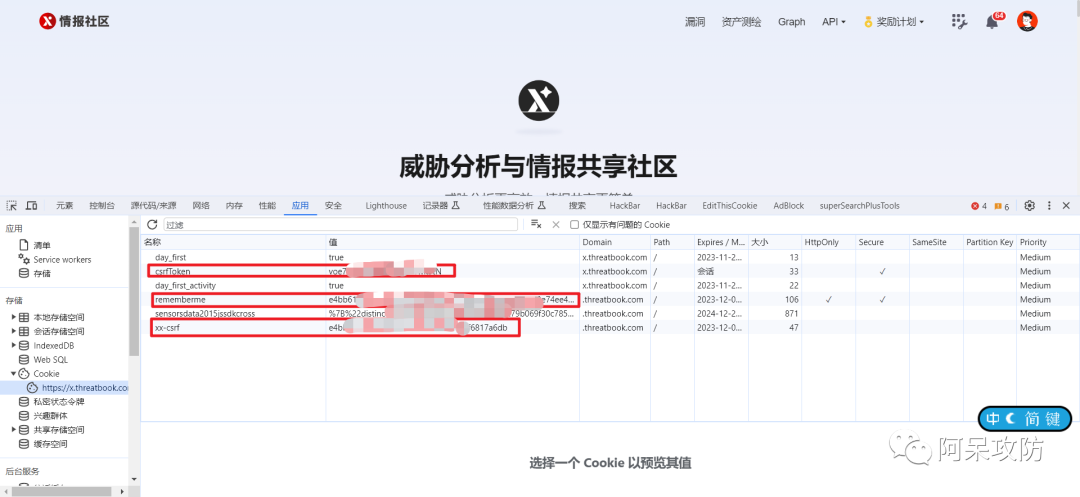This screenshot has width=1080, height=497.
Task: Click the cookie filter input field
Action: point(340,225)
